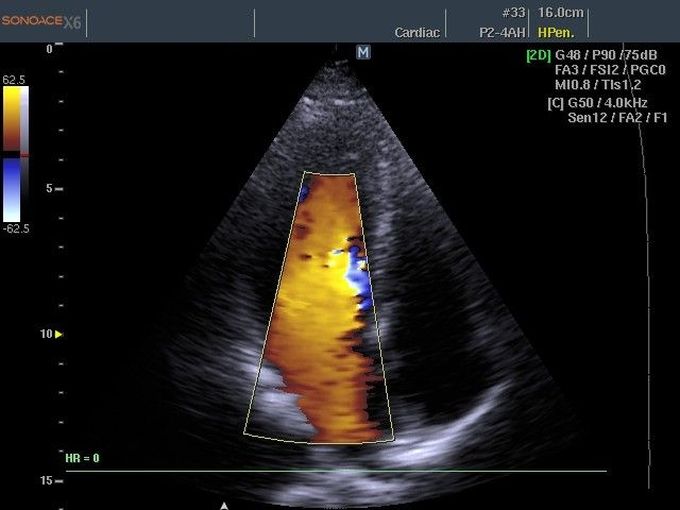Select the [C] color mode indicator
Viewport: 680px width, 510px height.
pyautogui.click(x=556, y=102)
